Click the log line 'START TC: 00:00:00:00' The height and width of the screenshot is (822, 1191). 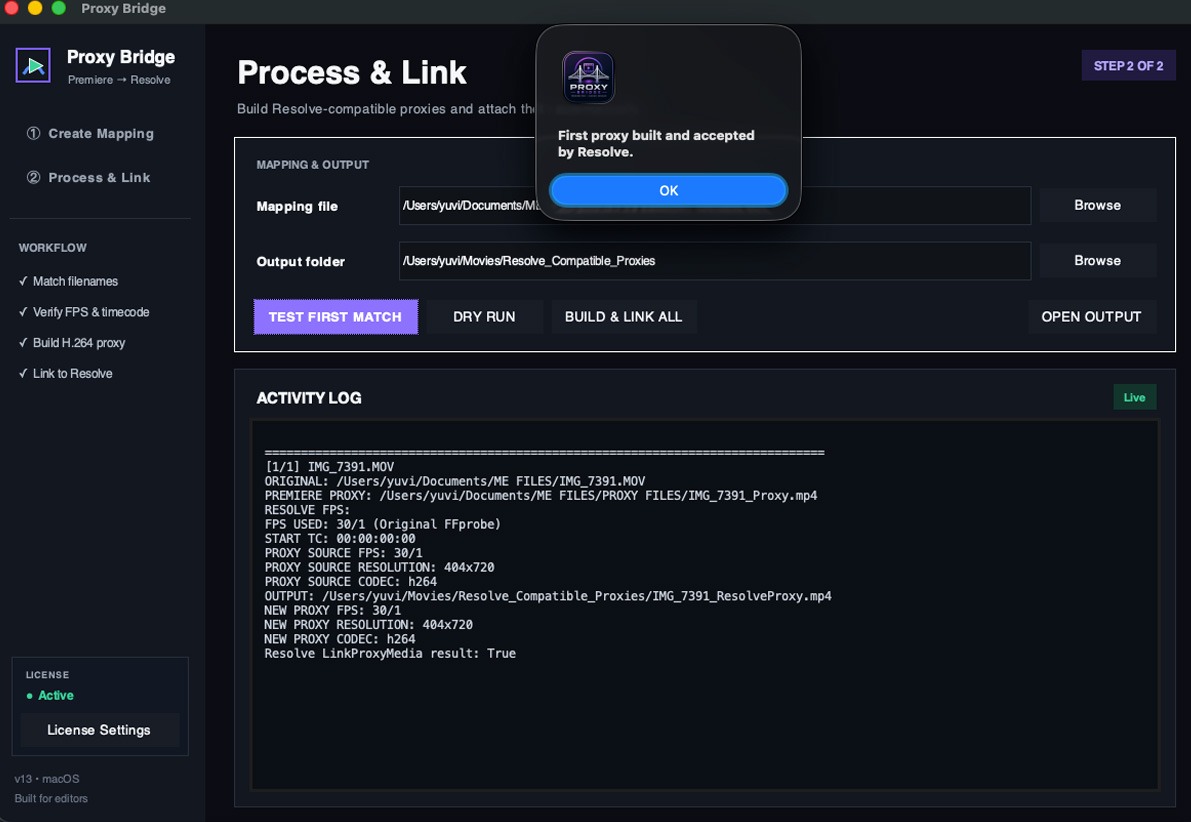click(x=340, y=539)
